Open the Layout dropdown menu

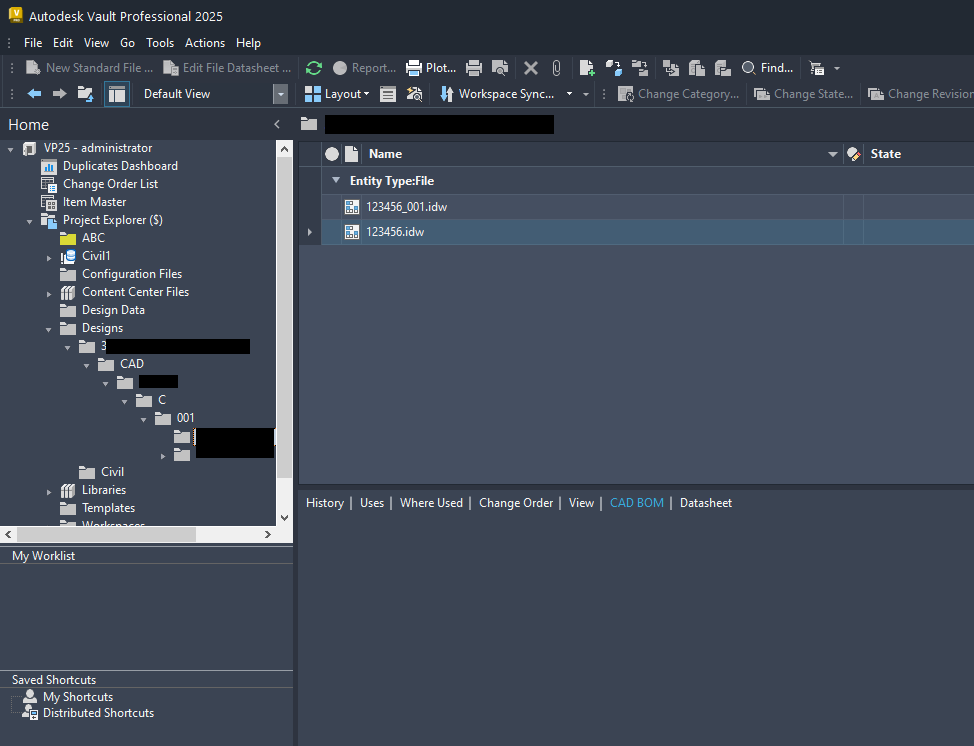pyautogui.click(x=337, y=93)
